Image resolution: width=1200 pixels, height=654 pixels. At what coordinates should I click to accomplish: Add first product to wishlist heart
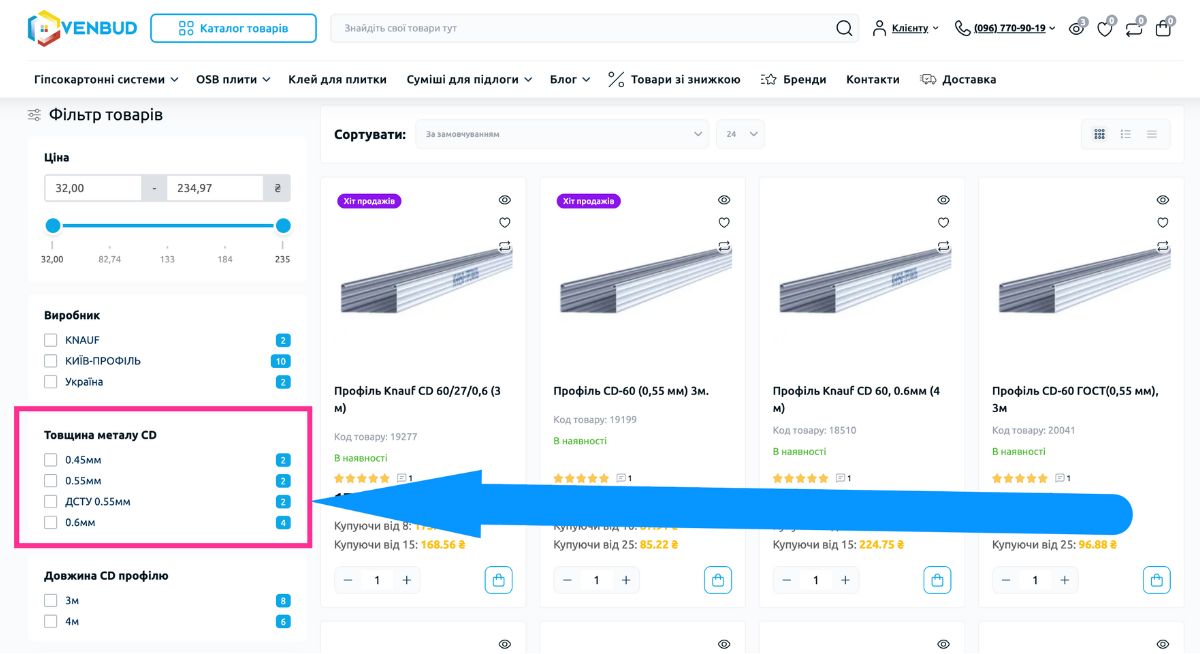[505, 223]
